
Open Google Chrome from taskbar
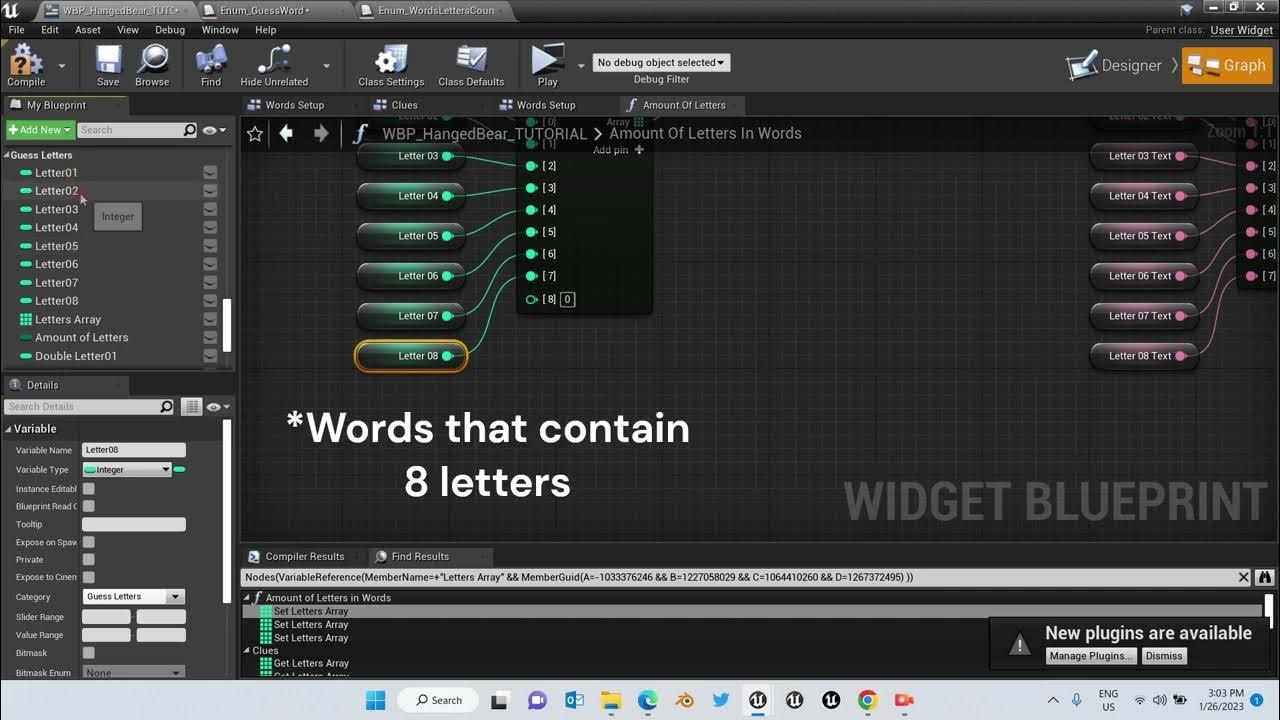pos(867,700)
